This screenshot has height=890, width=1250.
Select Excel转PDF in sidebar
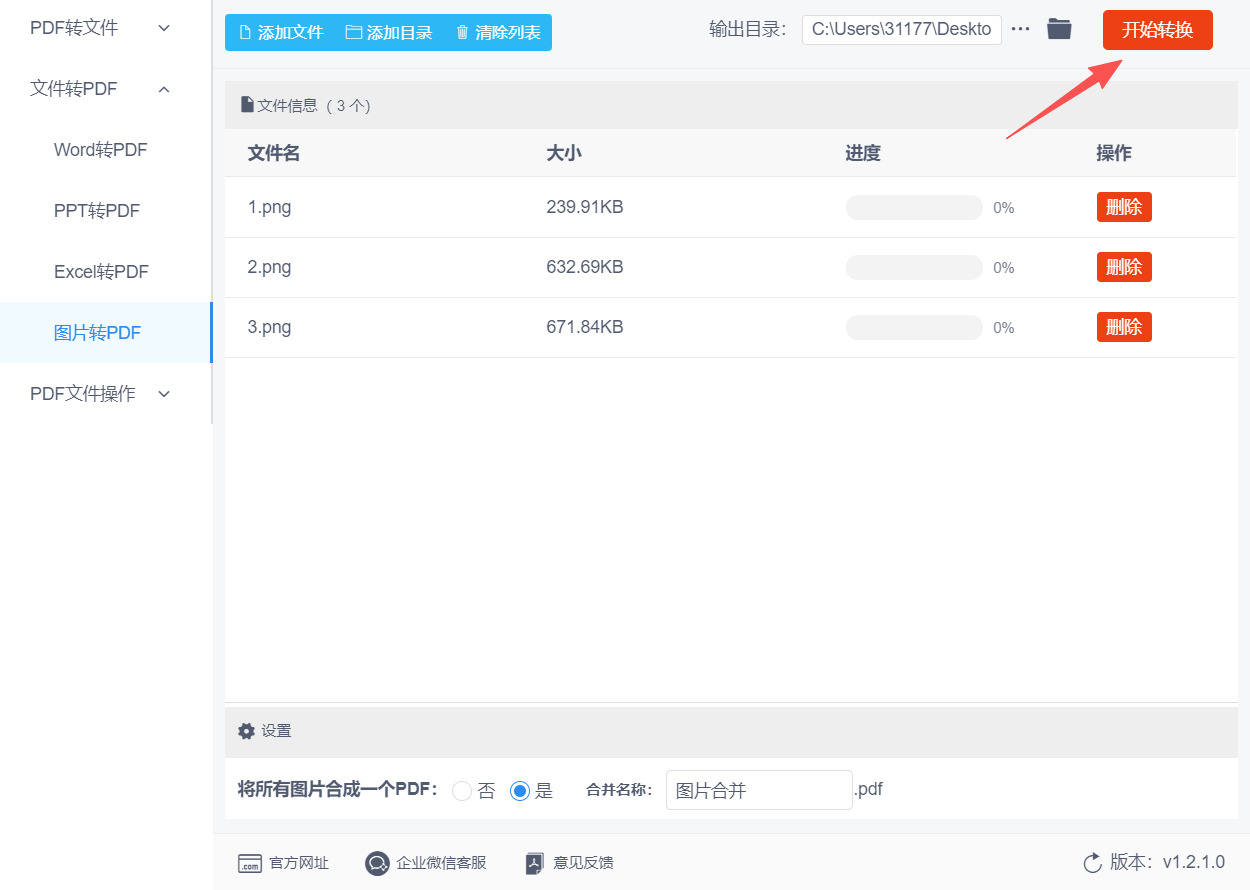tap(101, 272)
